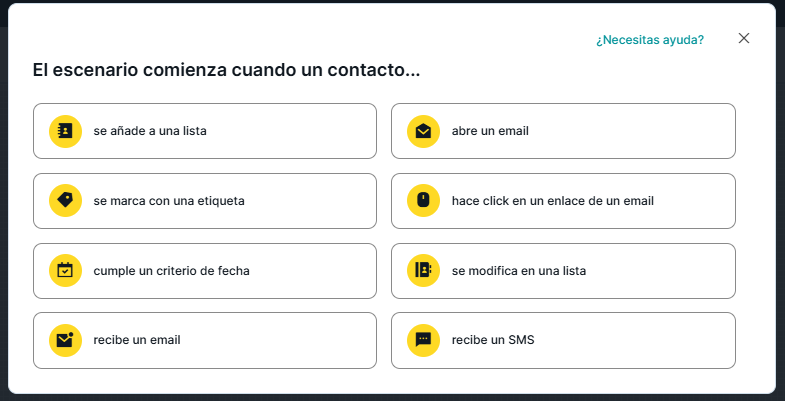785x401 pixels.
Task: Open the '¿Necesitas ayuda?' help link
Action: click(x=649, y=40)
